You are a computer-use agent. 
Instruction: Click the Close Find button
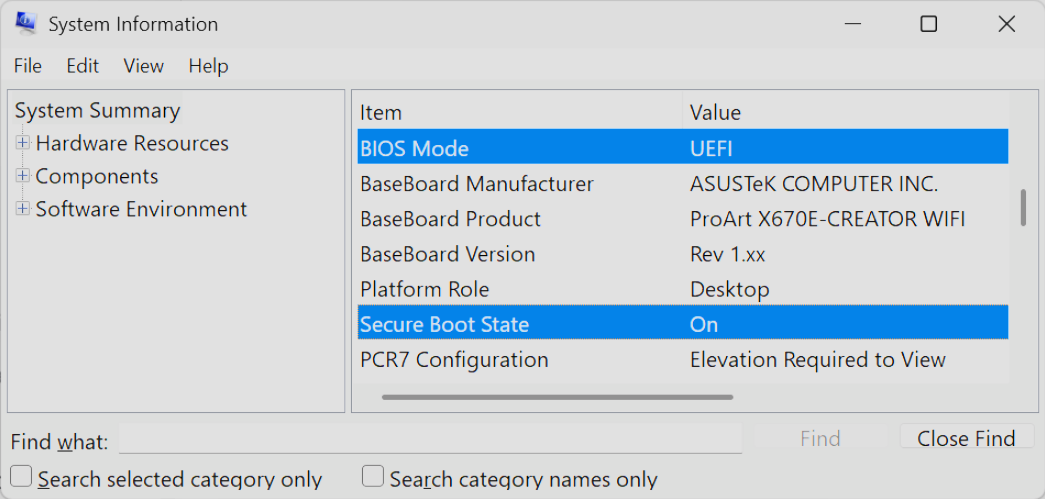pyautogui.click(x=965, y=438)
